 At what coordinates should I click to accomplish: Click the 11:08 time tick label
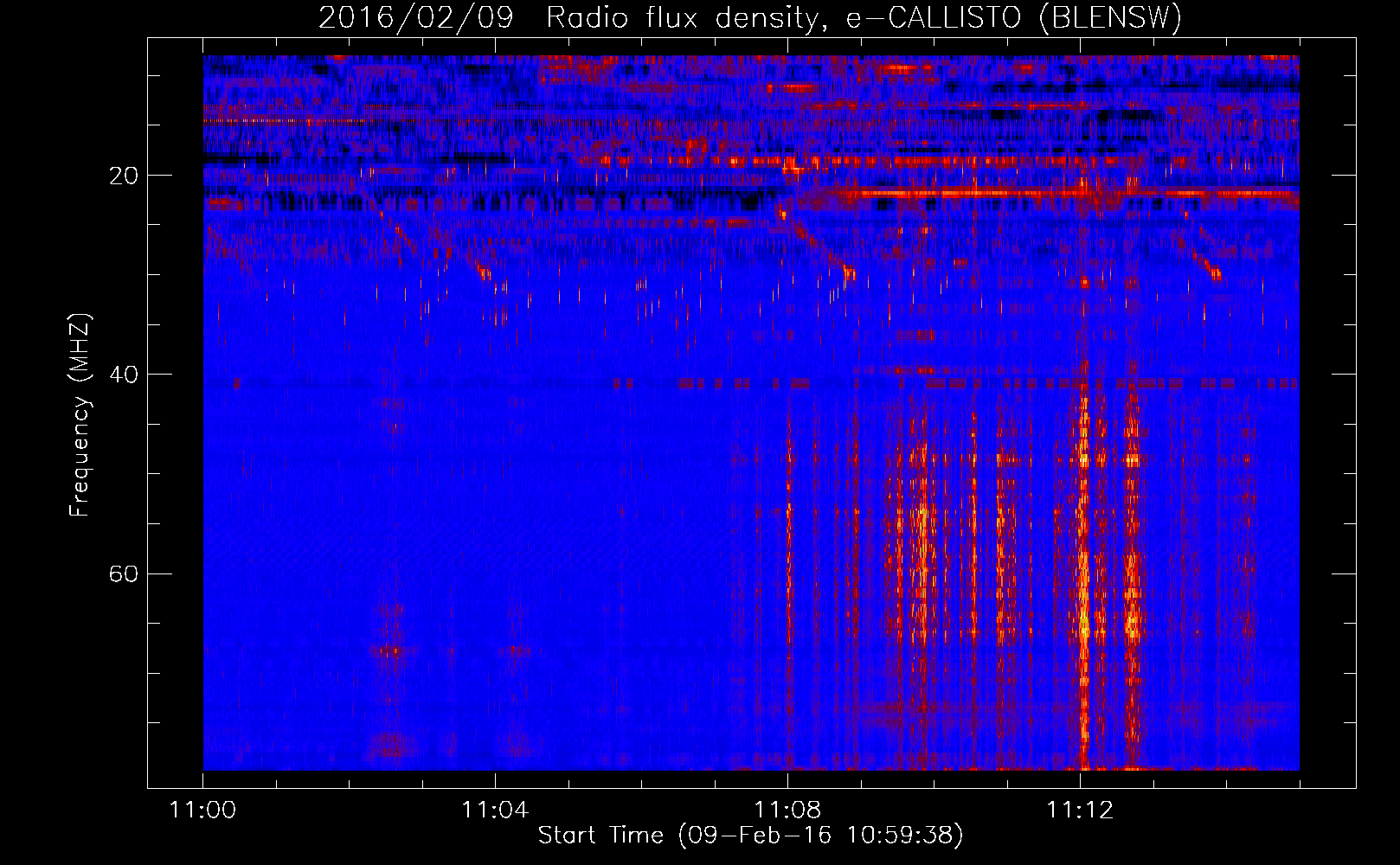click(787, 810)
